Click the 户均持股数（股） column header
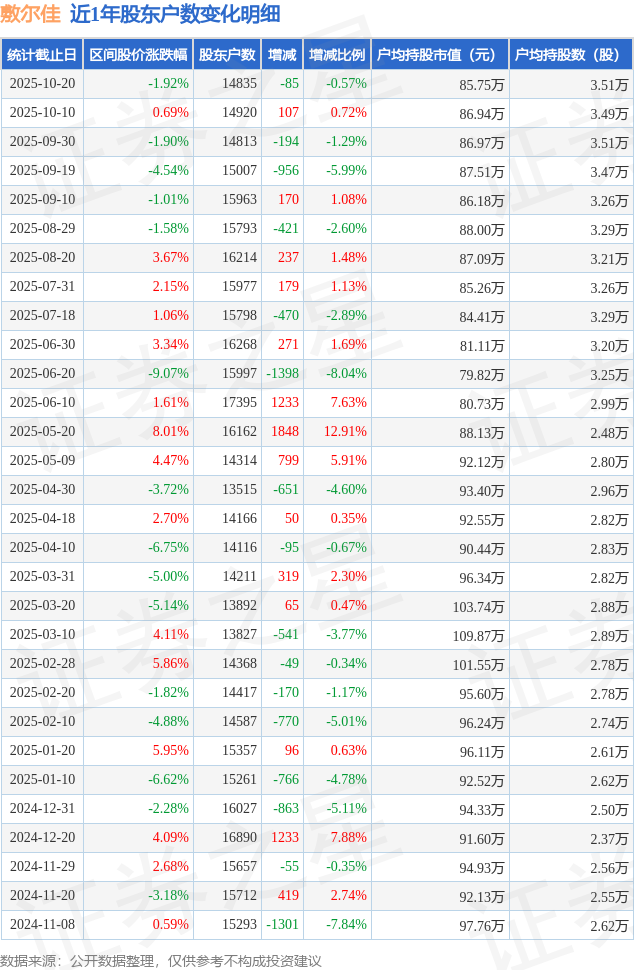 [x=570, y=55]
